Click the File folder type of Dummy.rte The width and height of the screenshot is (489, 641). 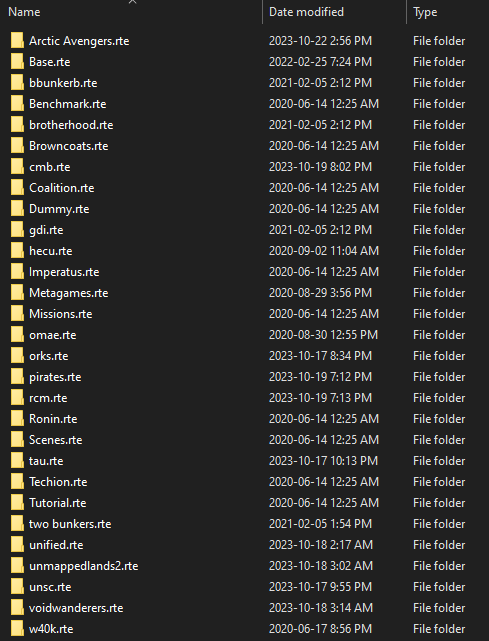click(439, 209)
